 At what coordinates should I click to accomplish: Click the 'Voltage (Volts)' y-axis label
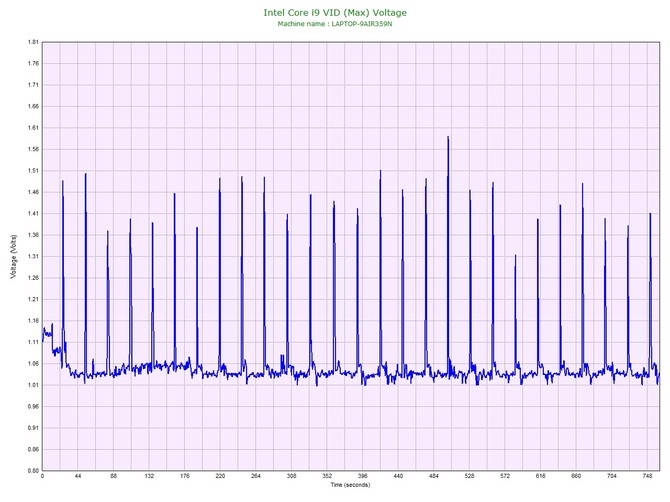click(x=14, y=256)
